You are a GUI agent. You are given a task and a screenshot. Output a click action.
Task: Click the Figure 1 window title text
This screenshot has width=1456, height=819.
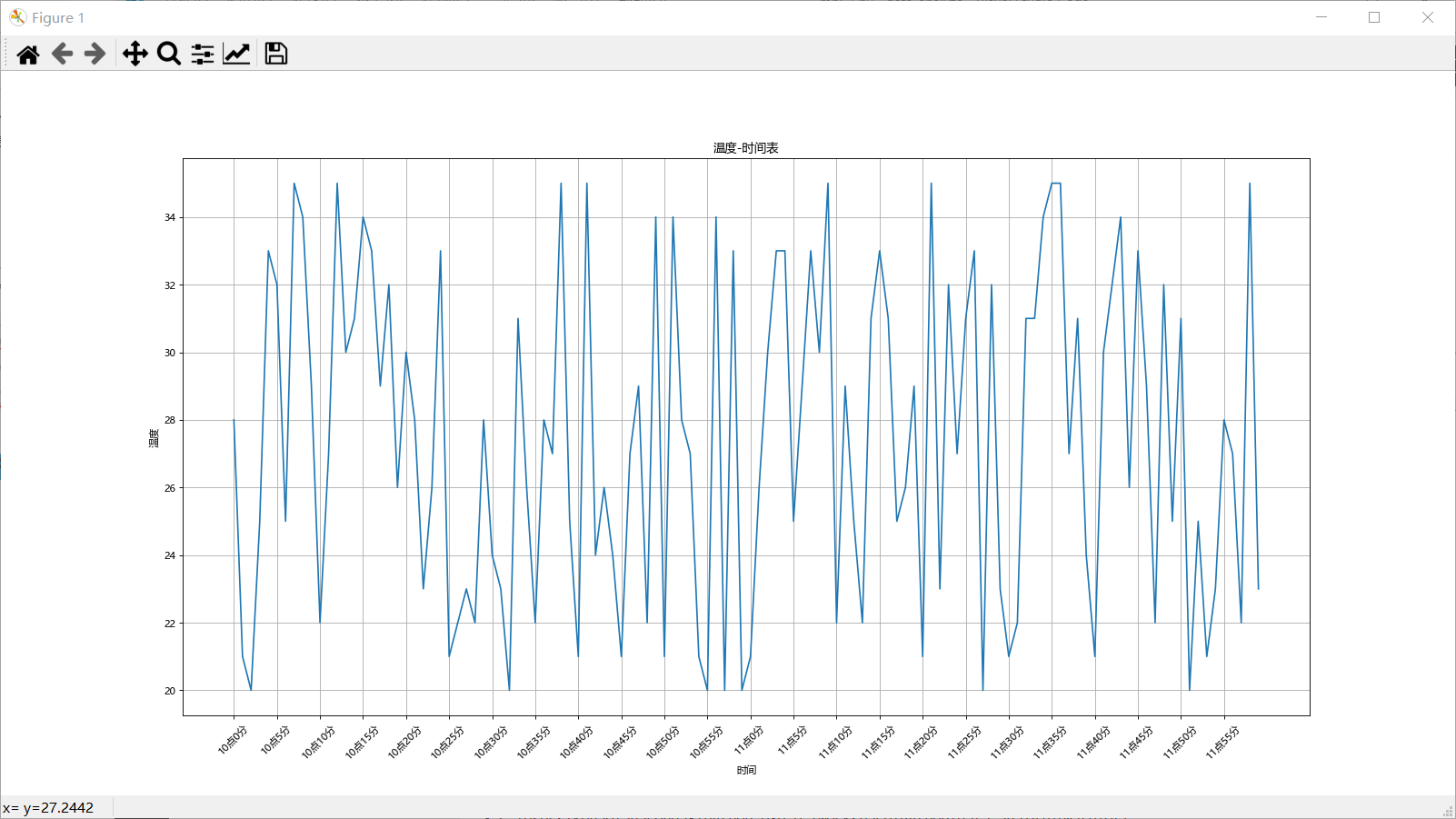[58, 18]
